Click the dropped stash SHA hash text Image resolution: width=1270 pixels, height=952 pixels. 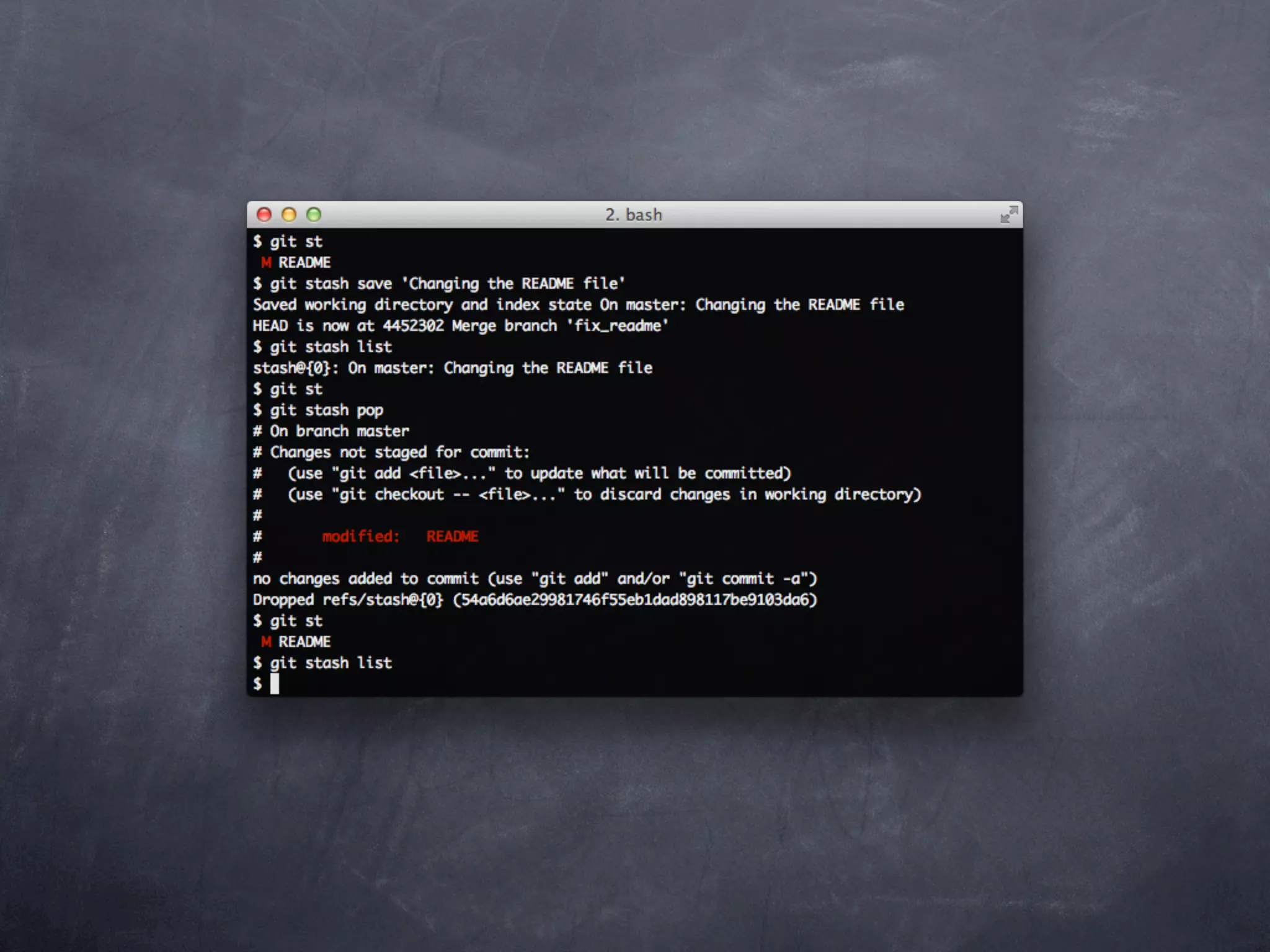(635, 600)
